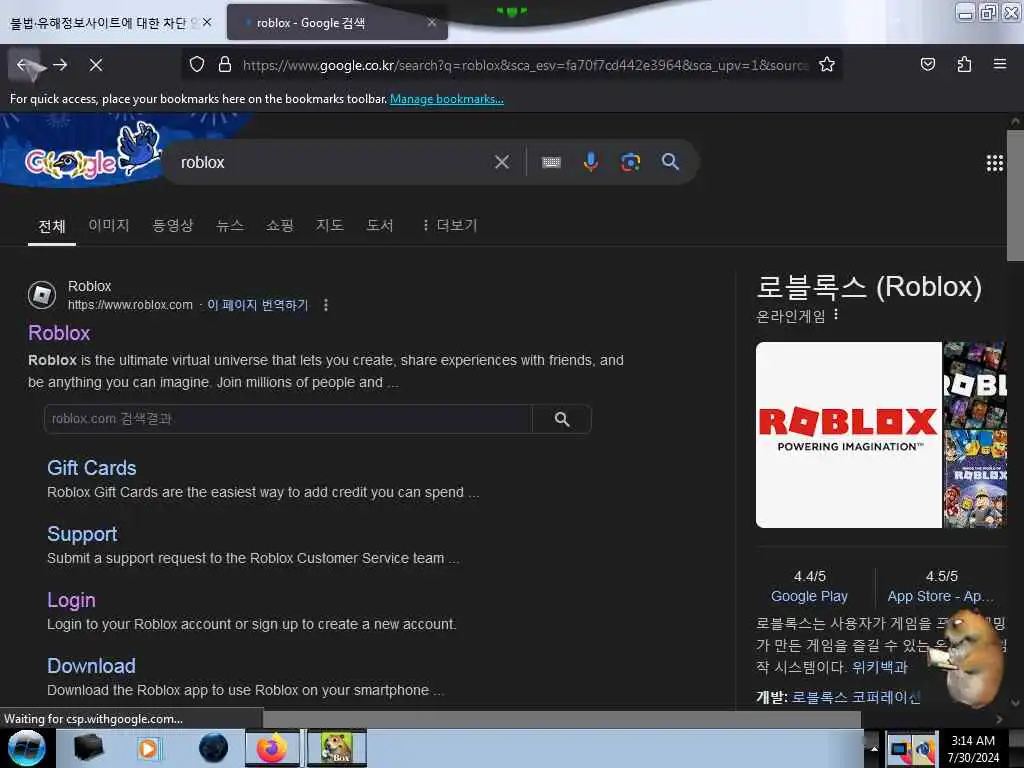This screenshot has height=768, width=1024.
Task: Show hidden system tray icons
Action: [873, 748]
